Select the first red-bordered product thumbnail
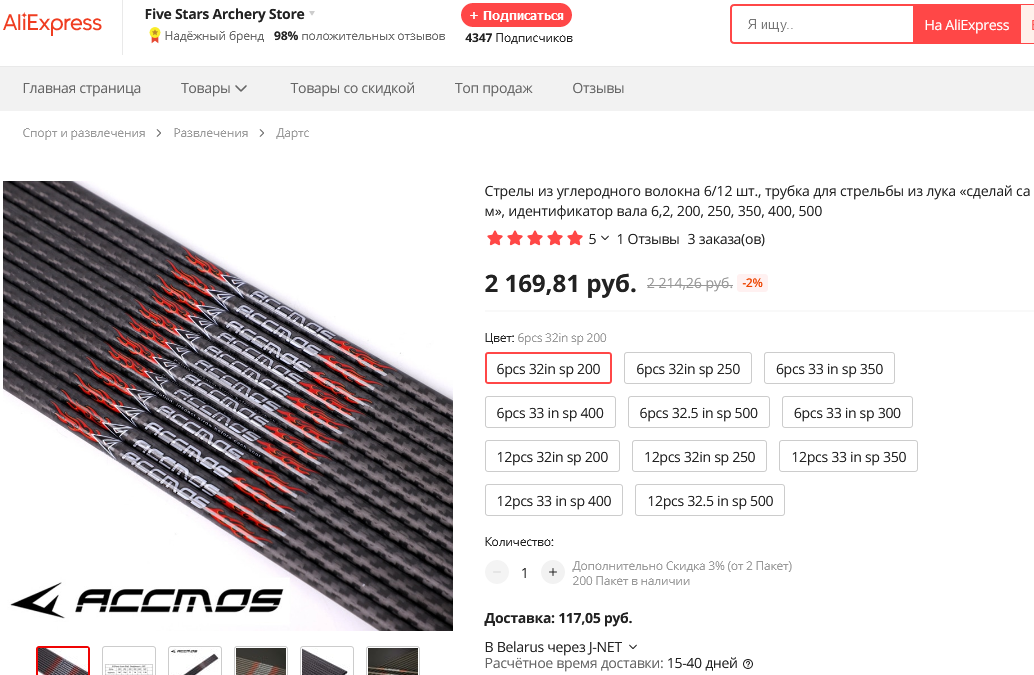 (63, 660)
